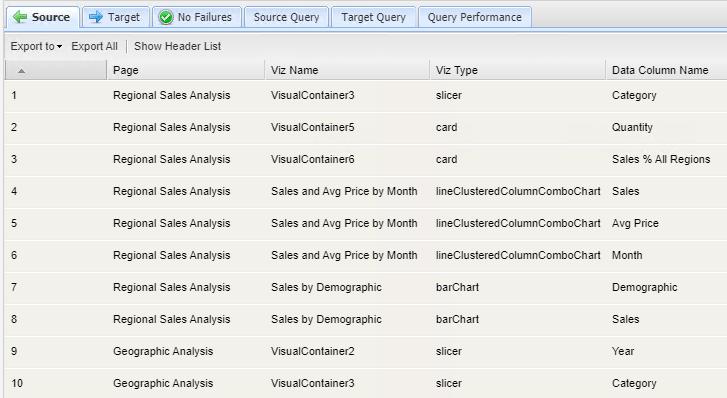Image resolution: width=727 pixels, height=398 pixels.
Task: Switch to the Target tab
Action: pyautogui.click(x=115, y=17)
